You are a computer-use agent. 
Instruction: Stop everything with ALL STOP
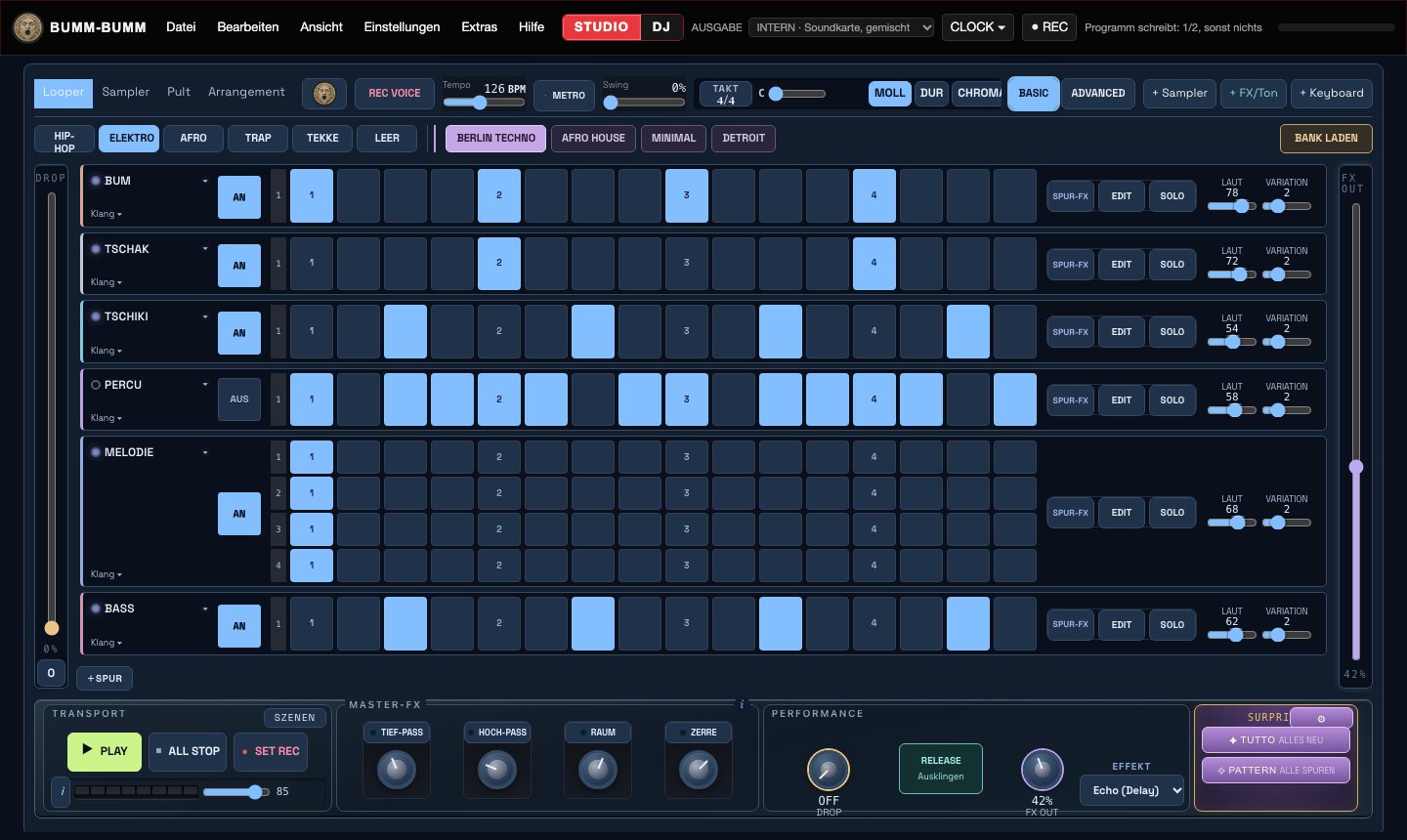(x=188, y=751)
